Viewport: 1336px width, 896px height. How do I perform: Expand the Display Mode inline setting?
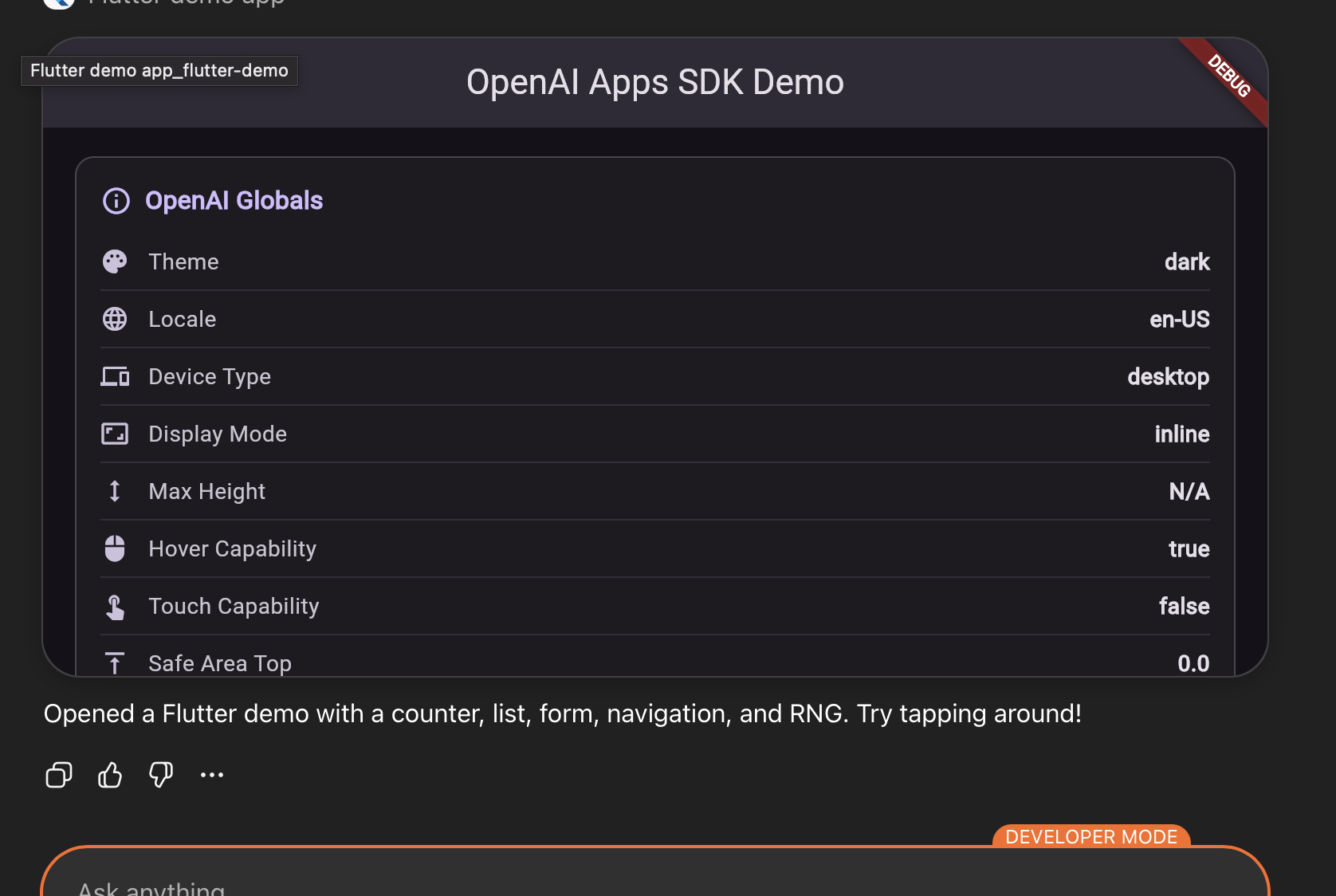pos(1182,434)
